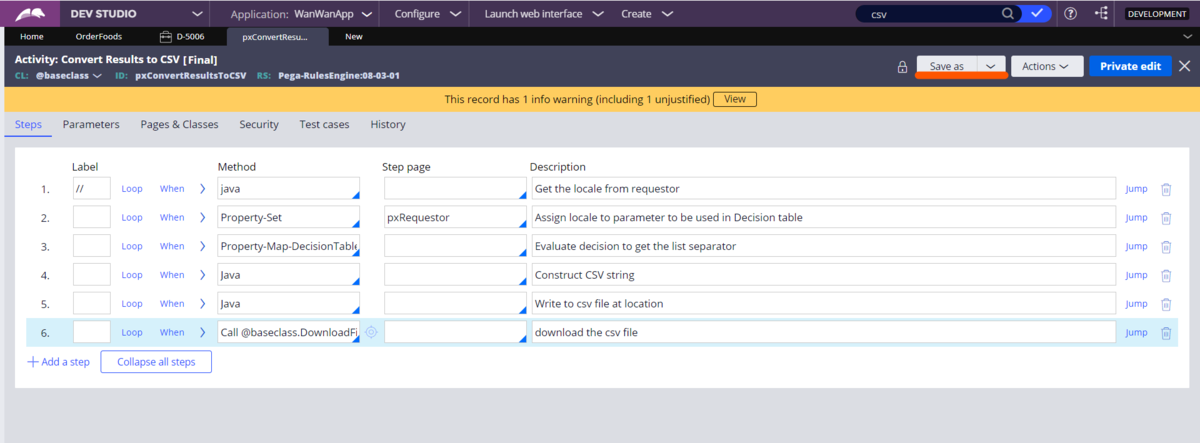Delete step 2 using trash icon
The height and width of the screenshot is (443, 1200).
(1165, 217)
